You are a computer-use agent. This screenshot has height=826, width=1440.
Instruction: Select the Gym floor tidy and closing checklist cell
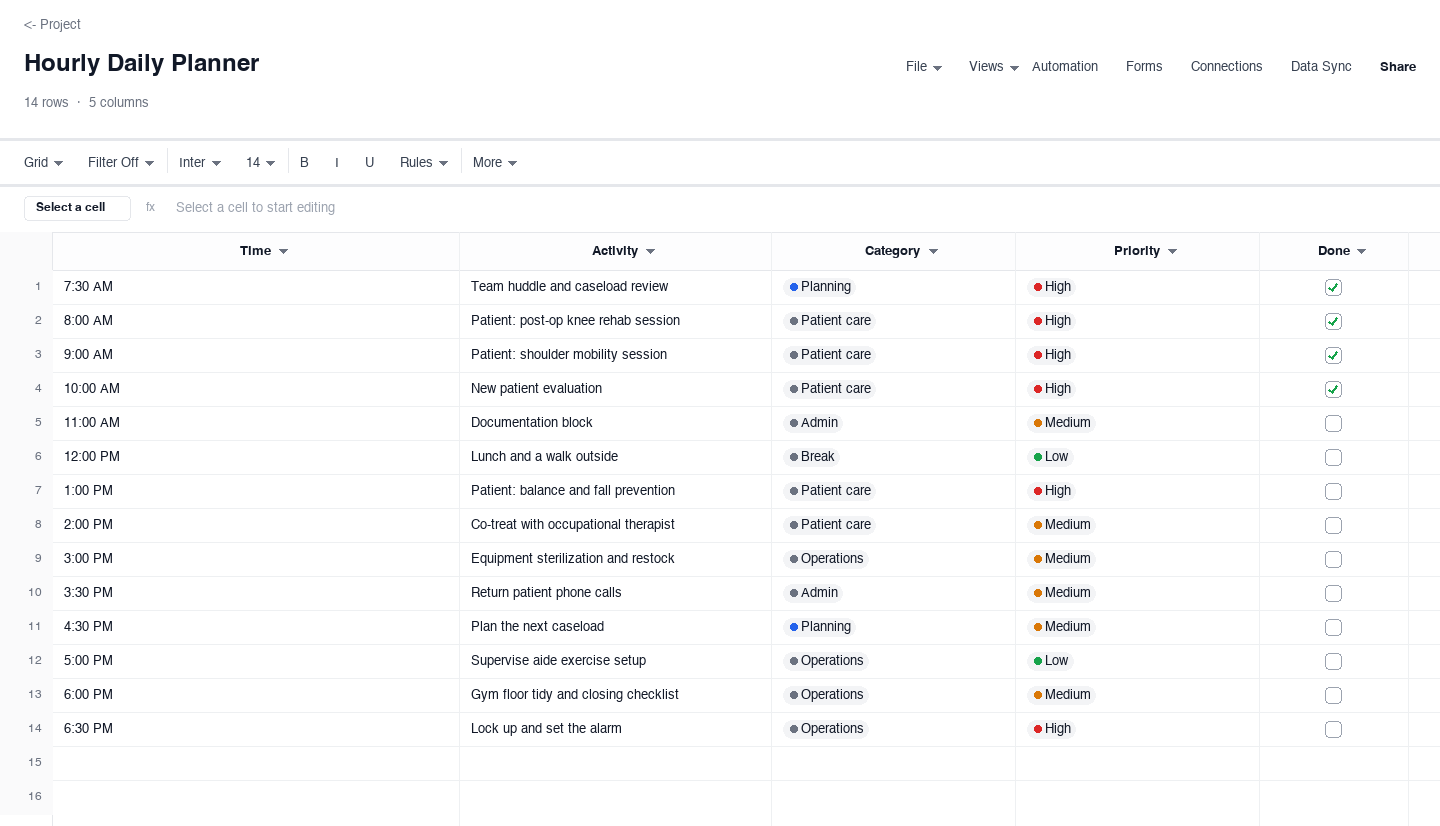coord(615,695)
